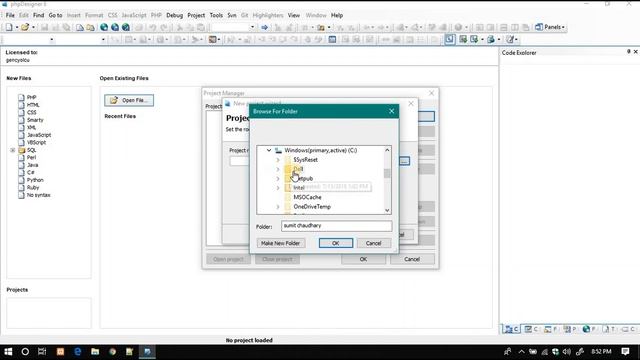Close the Browse For Folder dialog
640x360 pixels.
coord(391,111)
